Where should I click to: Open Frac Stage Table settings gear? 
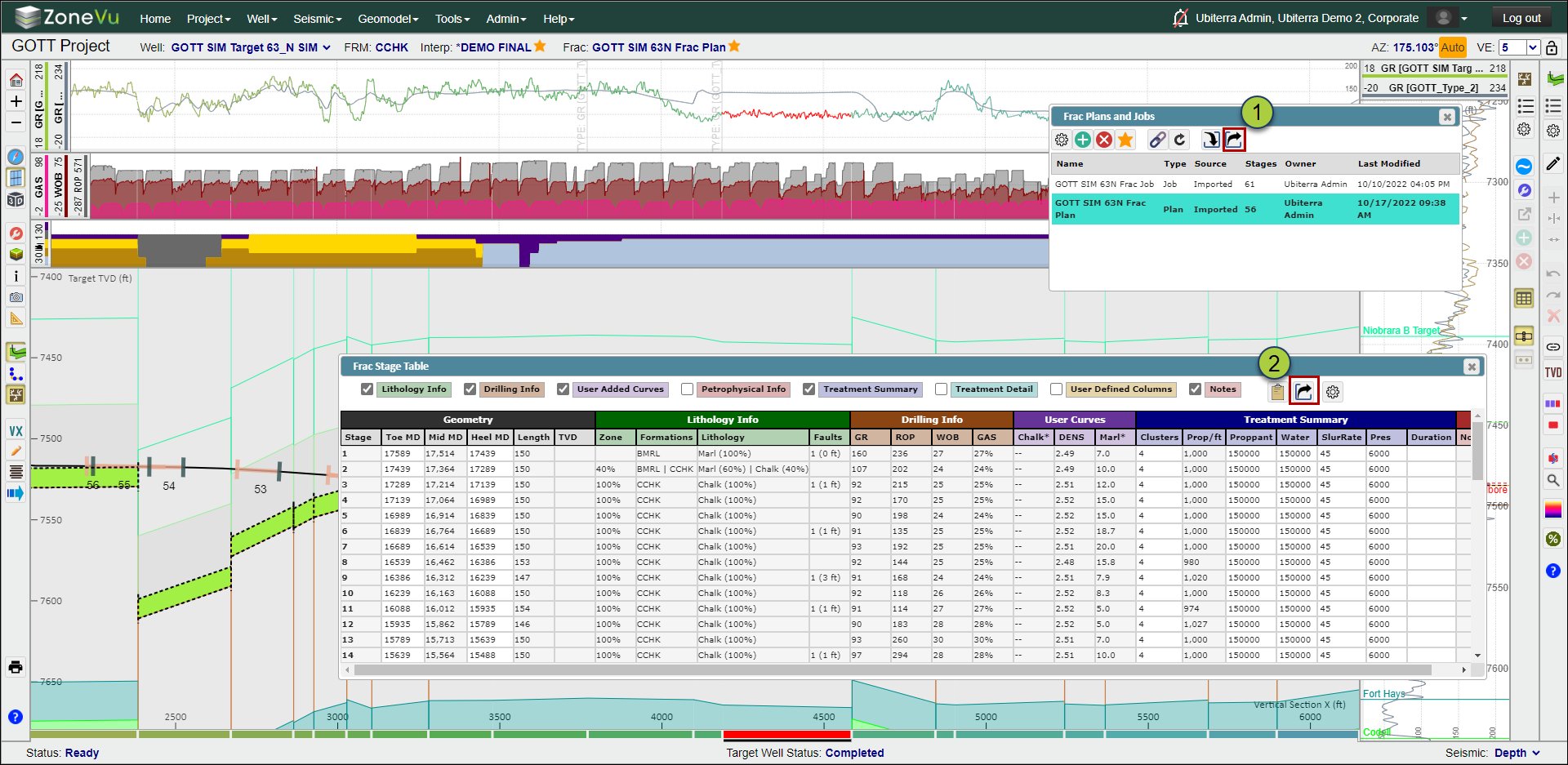pos(1333,392)
